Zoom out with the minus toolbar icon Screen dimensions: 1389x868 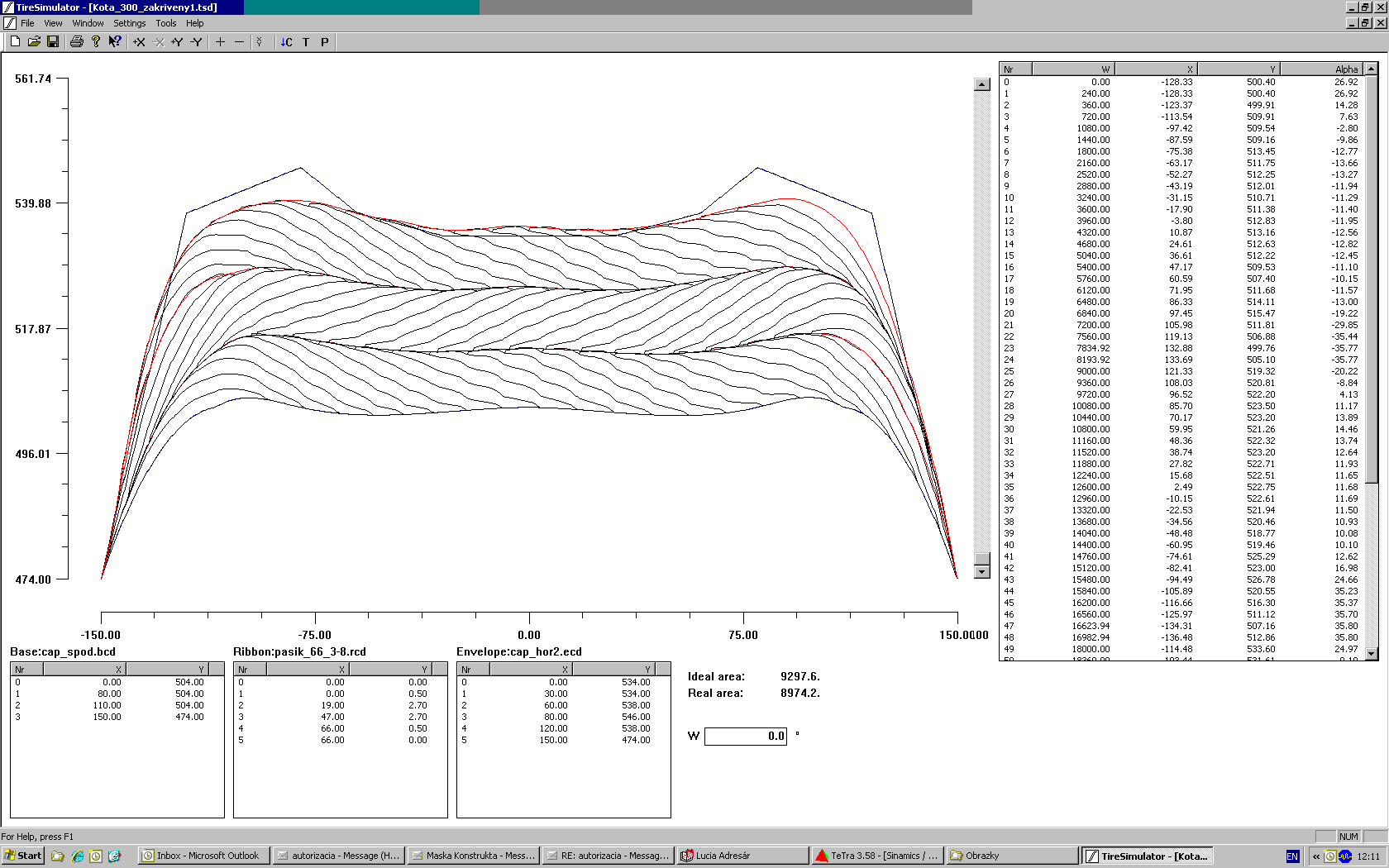tap(239, 41)
